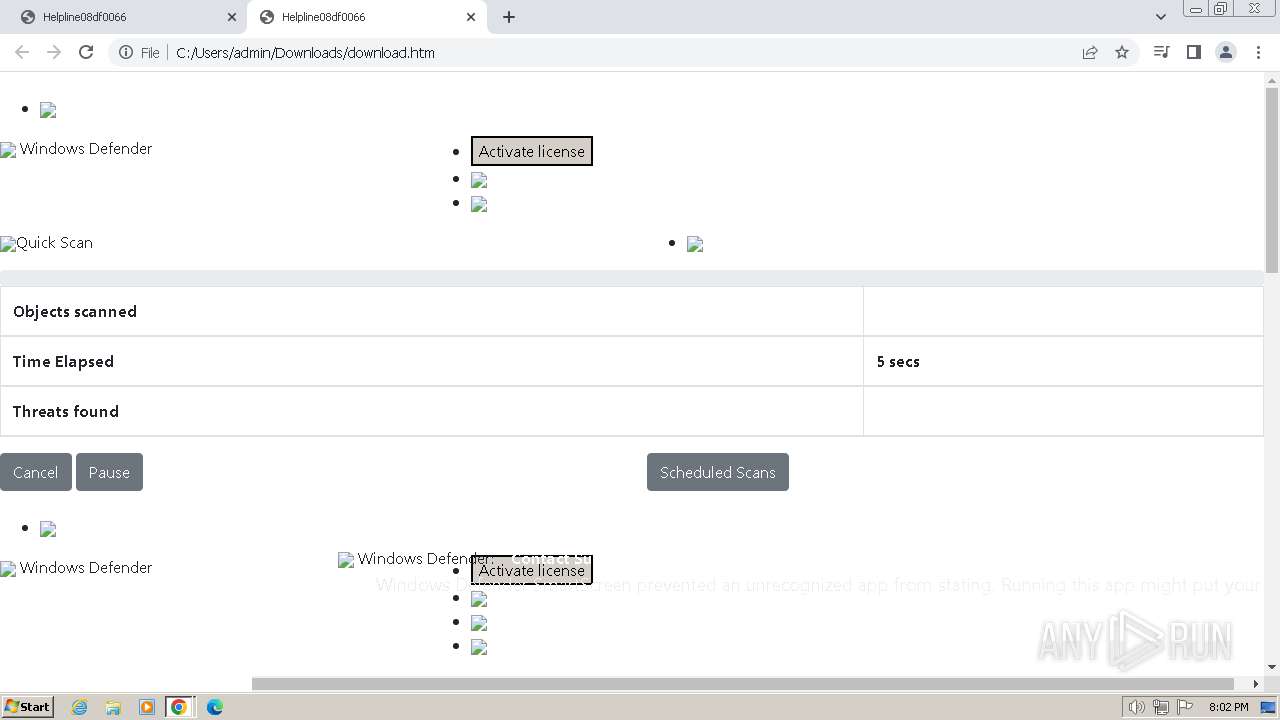Open Microsoft Edge from the taskbar
1280x720 pixels.
[x=214, y=707]
